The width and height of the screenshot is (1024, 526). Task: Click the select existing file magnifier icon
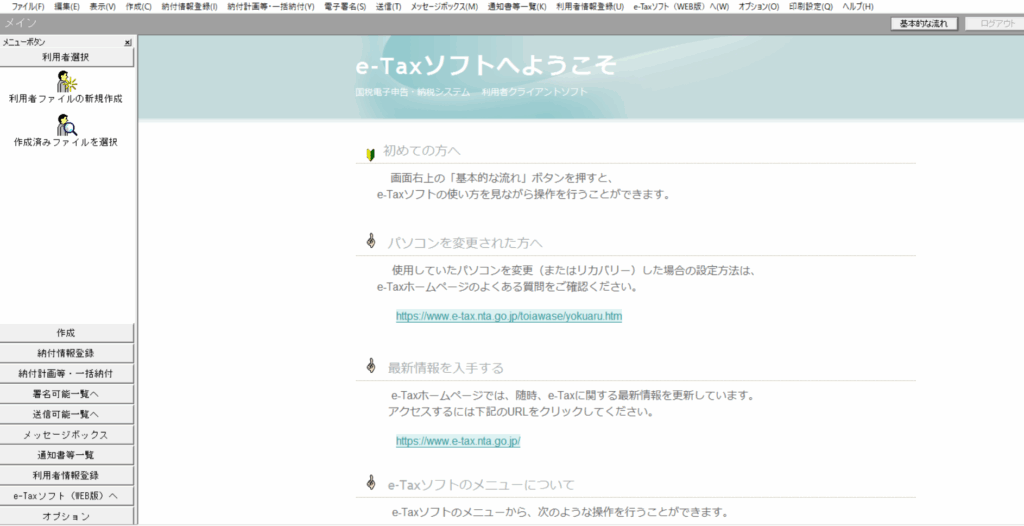pyautogui.click(x=67, y=124)
